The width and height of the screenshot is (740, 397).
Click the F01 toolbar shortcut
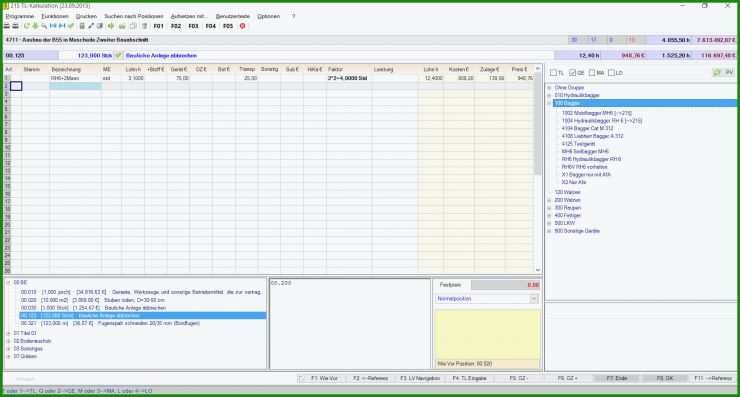pos(159,26)
